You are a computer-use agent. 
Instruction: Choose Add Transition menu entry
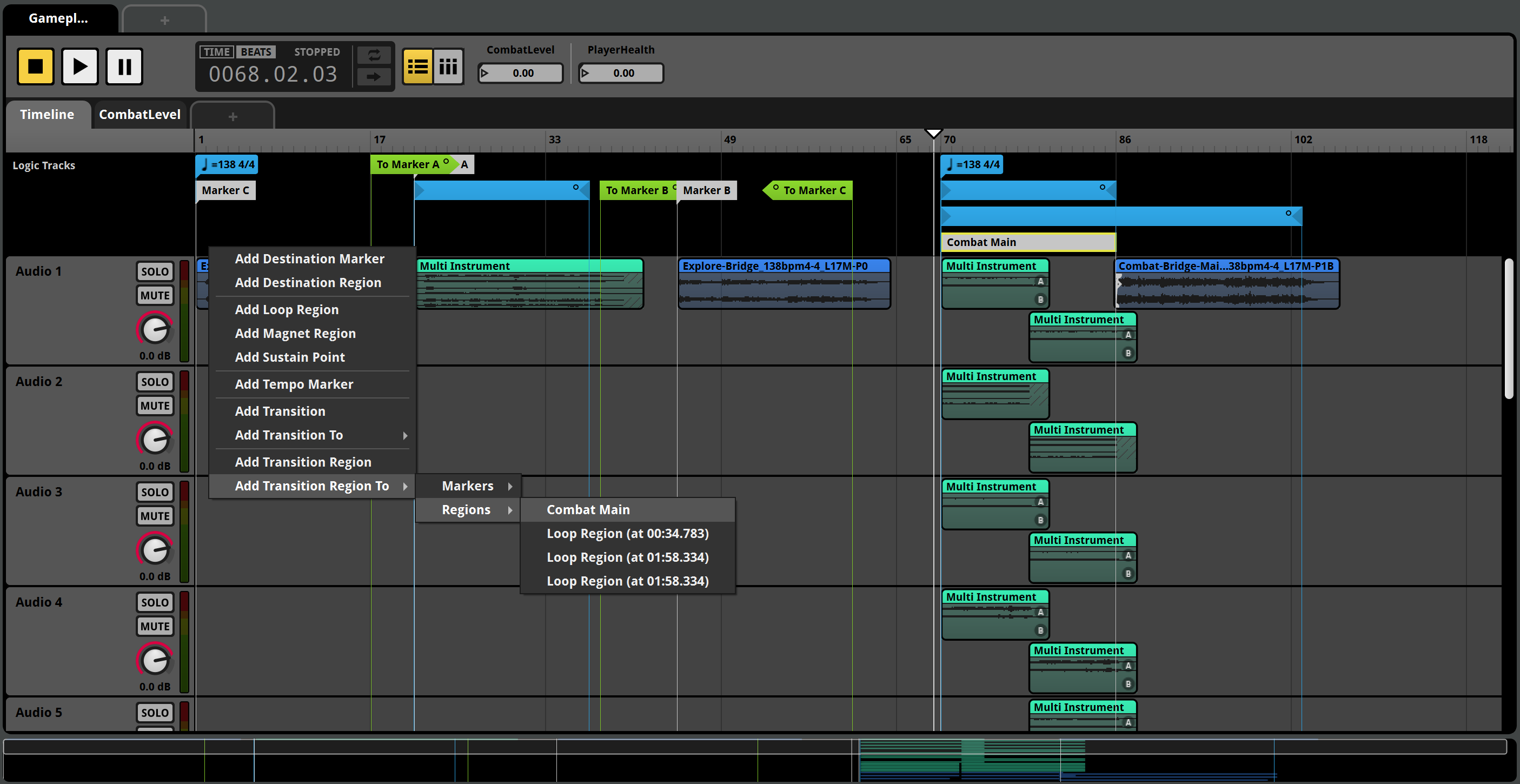point(313,411)
